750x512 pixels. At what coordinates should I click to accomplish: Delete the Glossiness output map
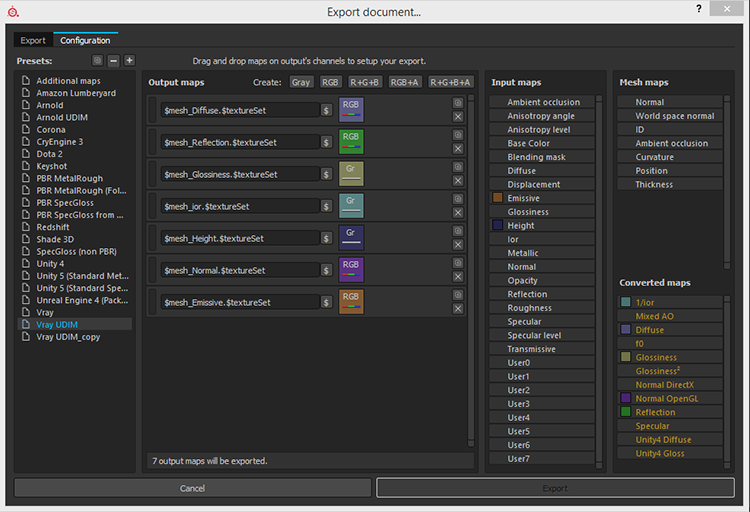click(x=458, y=181)
